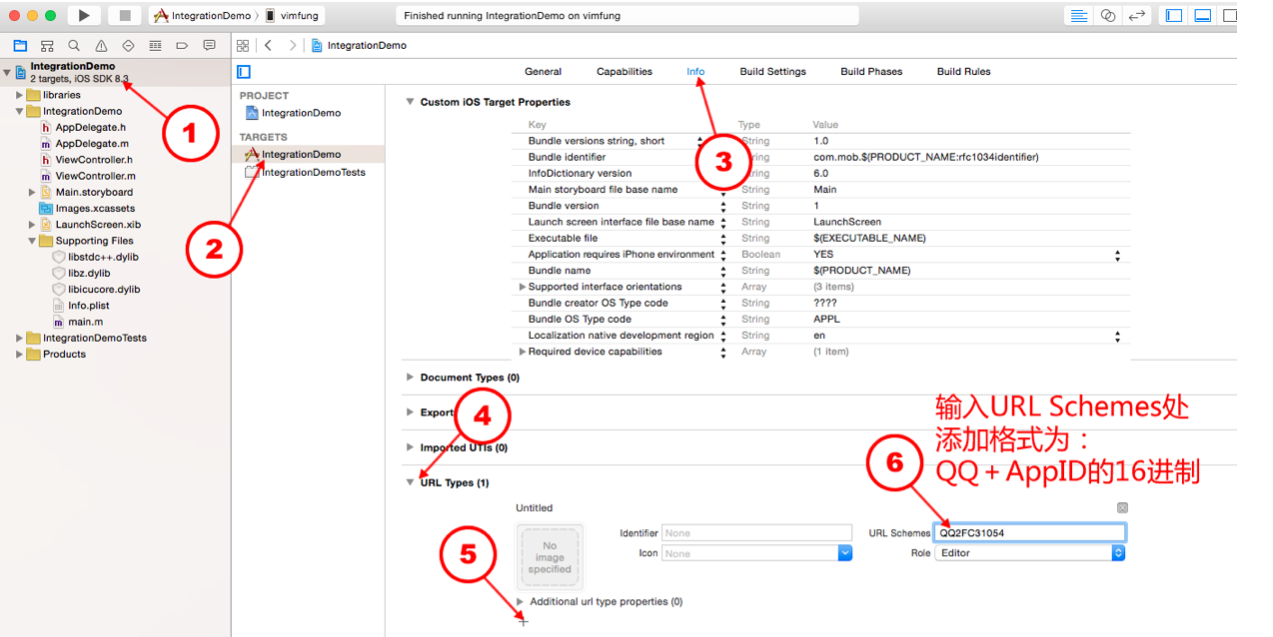Open the Symbol navigator

coord(47,45)
